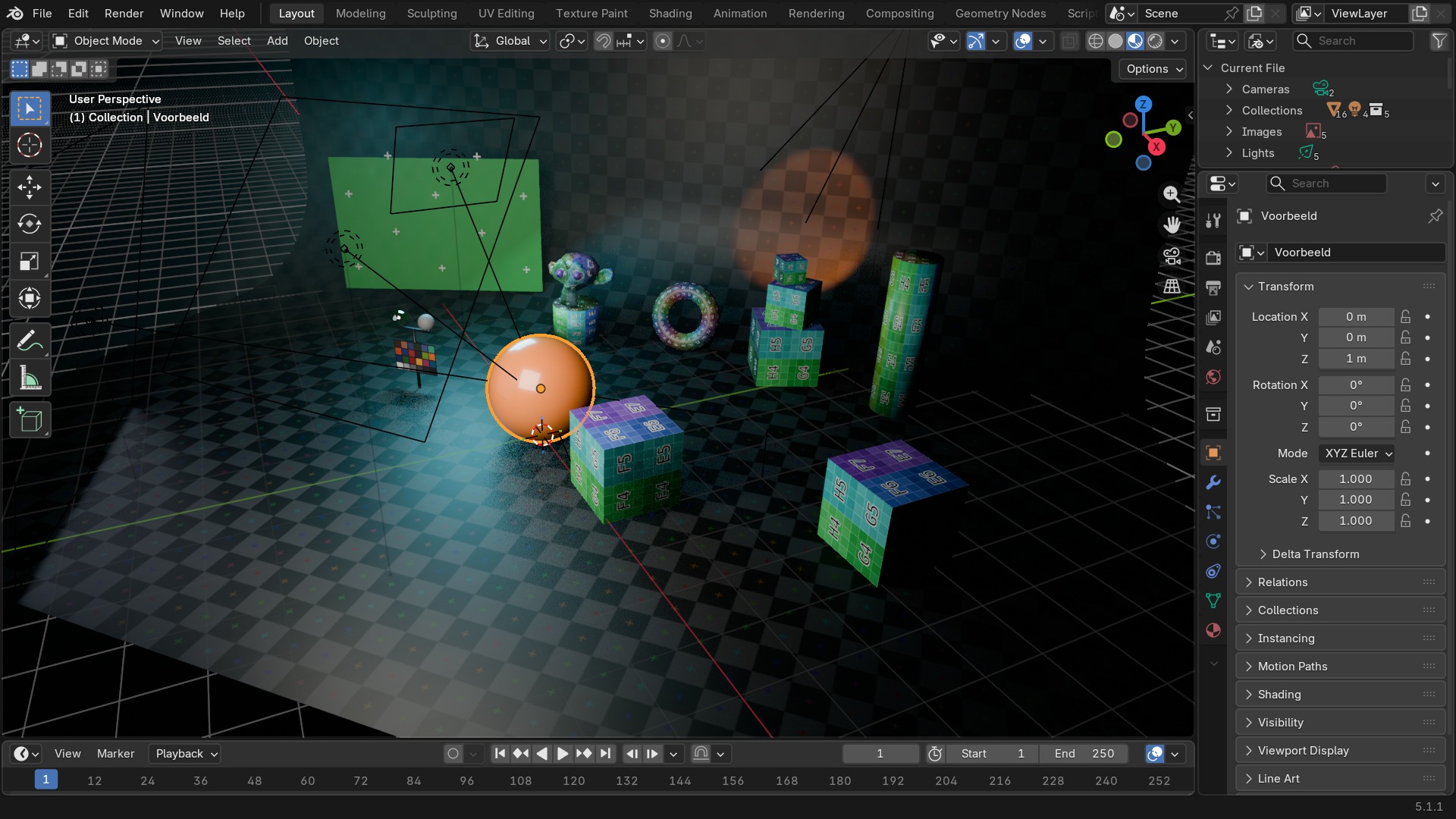Choose the Rotate tool
Viewport: 1456px width, 819px height.
pos(30,224)
